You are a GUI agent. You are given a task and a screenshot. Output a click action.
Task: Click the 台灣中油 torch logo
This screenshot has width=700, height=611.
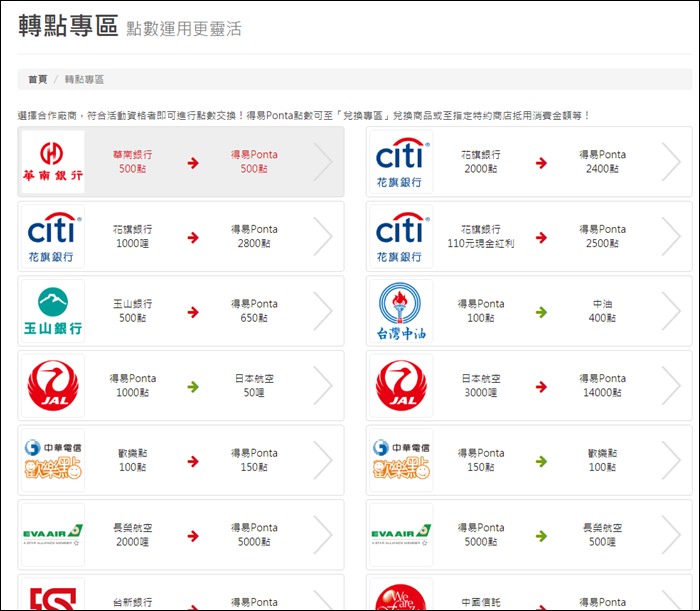[x=401, y=311]
